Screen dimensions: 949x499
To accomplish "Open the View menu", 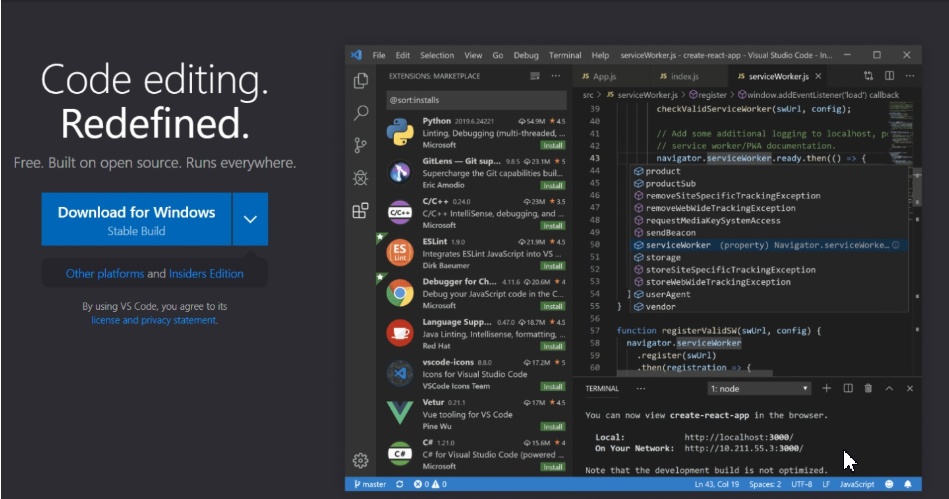I will tap(473, 55).
